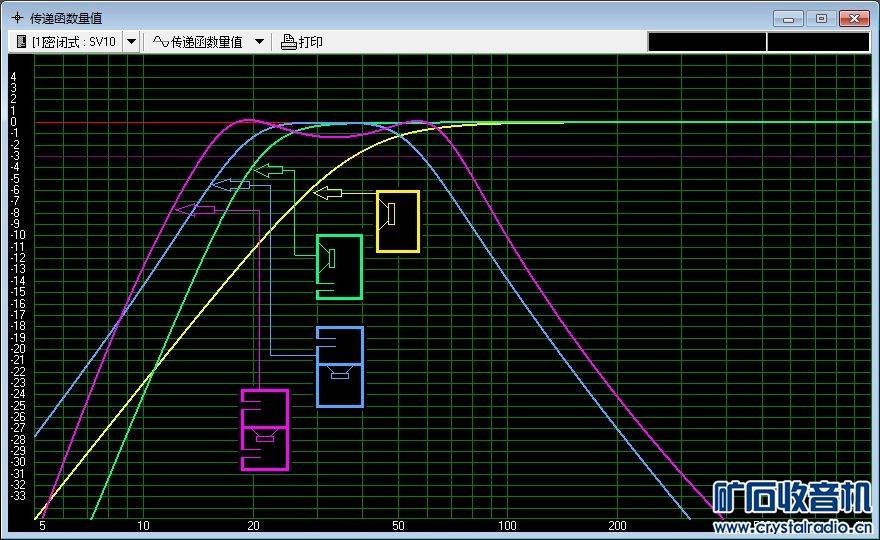Click the 传递函数量值 graph type button

pyautogui.click(x=198, y=42)
